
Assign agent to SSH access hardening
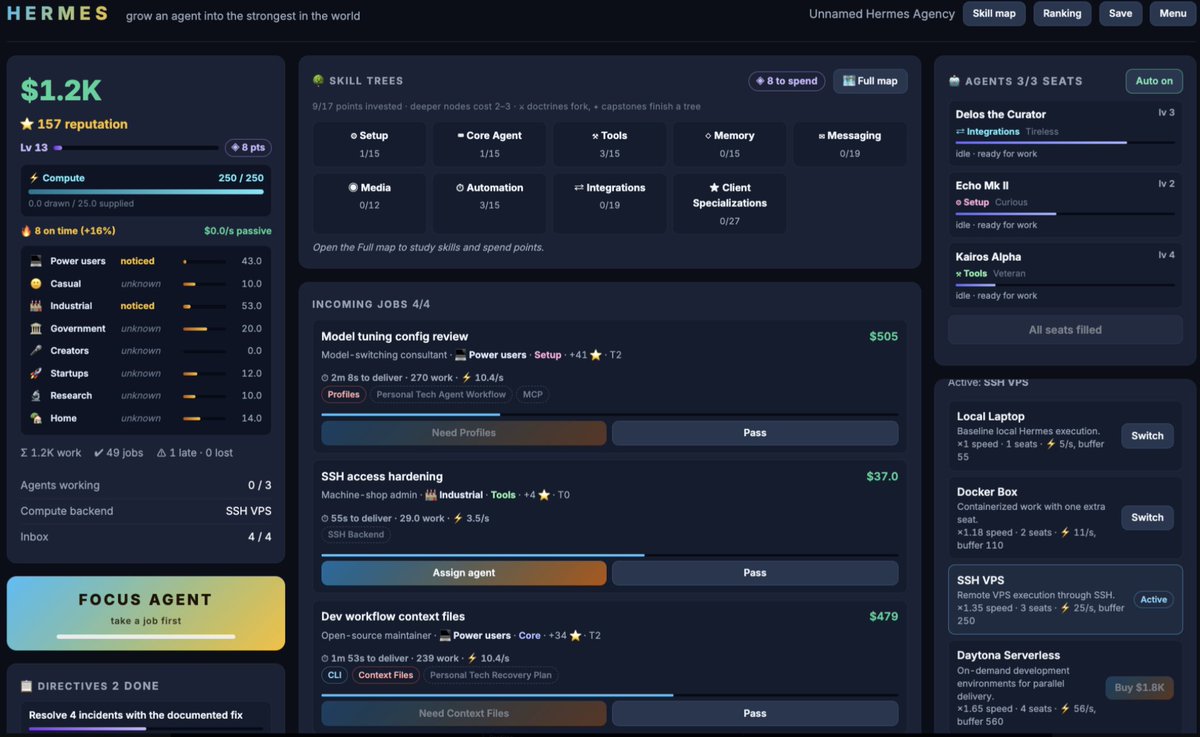[x=464, y=573]
